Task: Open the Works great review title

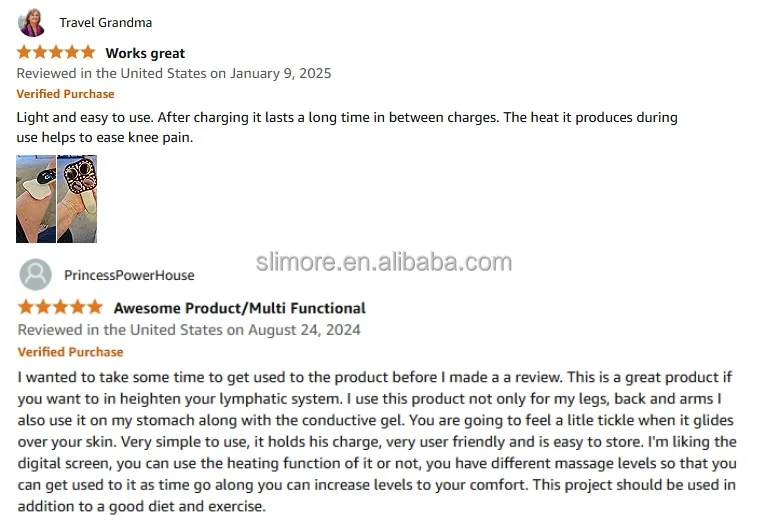Action: tap(145, 53)
